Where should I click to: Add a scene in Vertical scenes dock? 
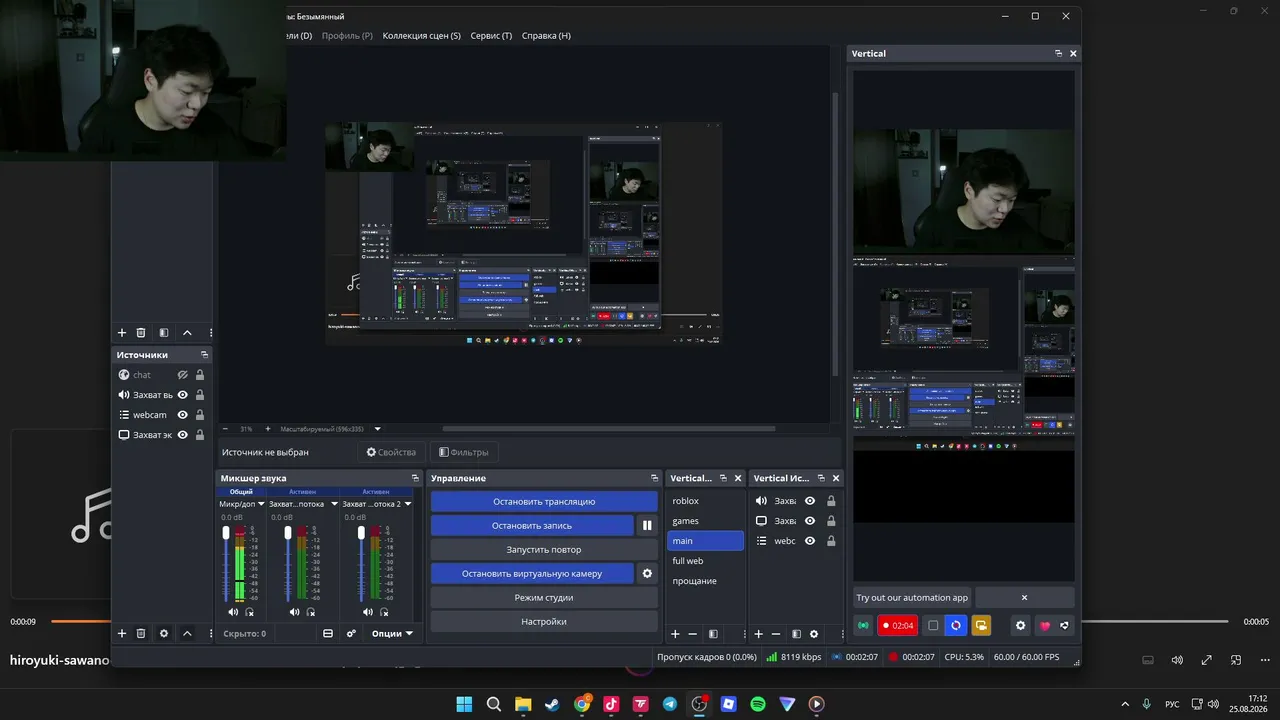click(675, 634)
